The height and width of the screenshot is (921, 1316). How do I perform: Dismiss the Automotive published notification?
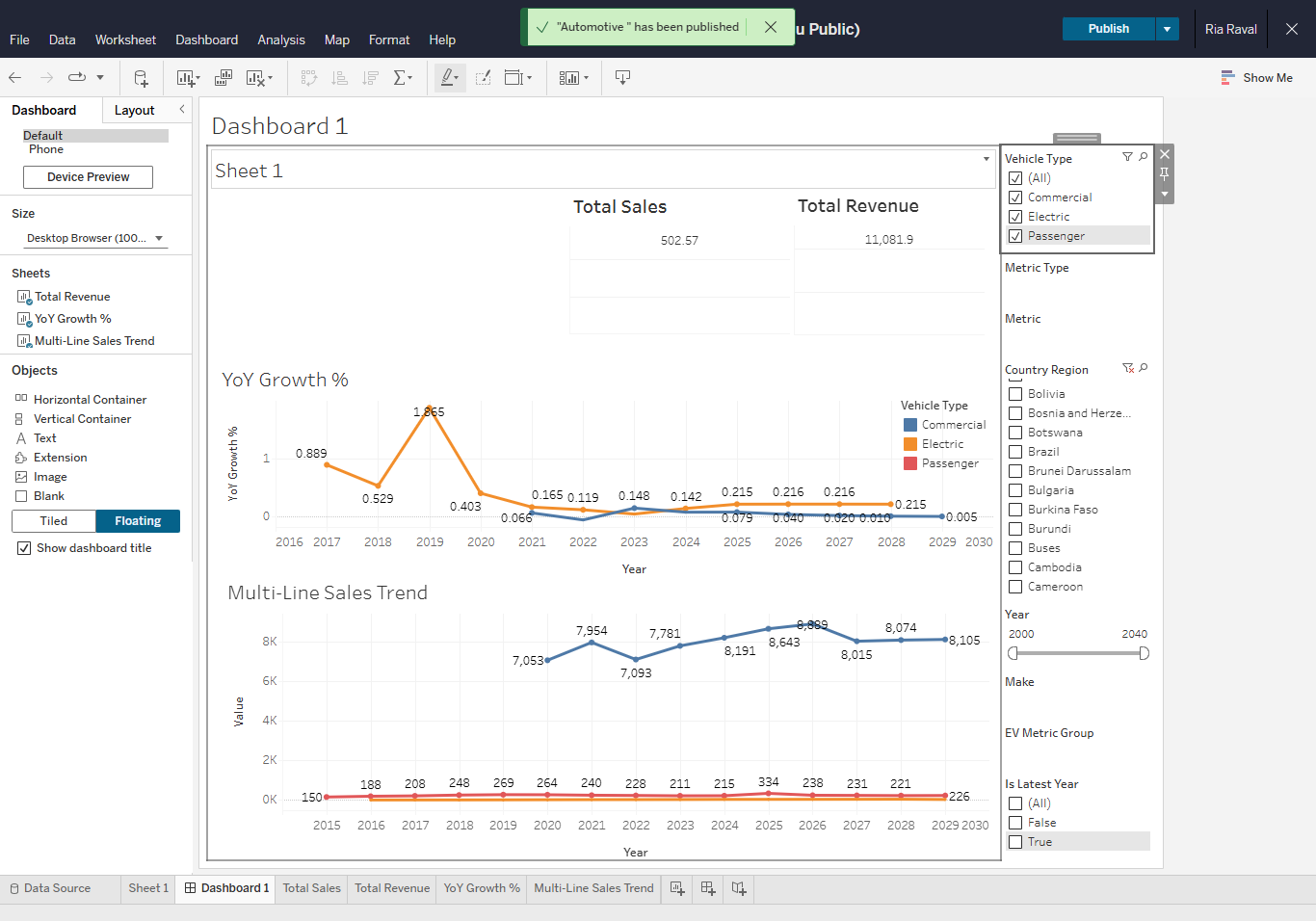tap(771, 27)
